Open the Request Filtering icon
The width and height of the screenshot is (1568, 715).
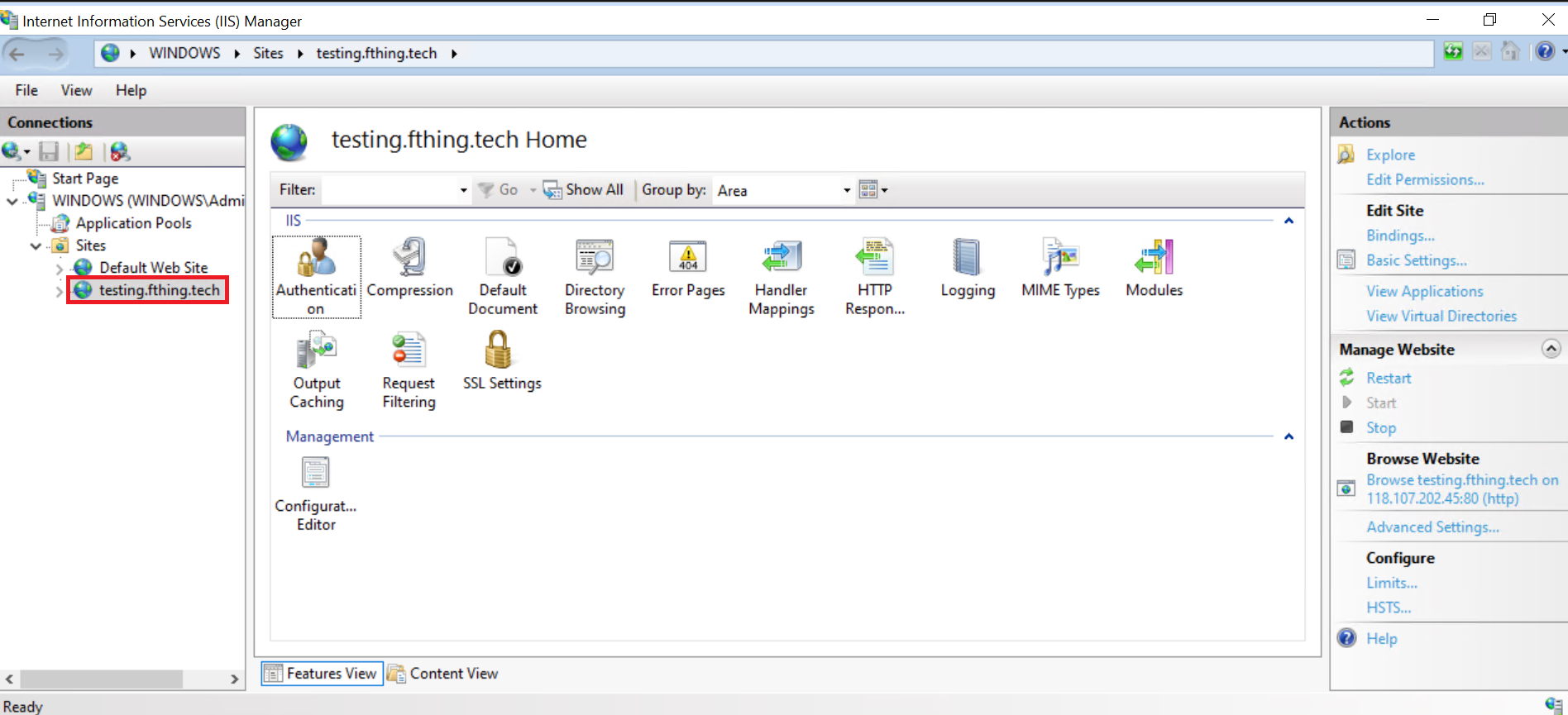(x=409, y=350)
